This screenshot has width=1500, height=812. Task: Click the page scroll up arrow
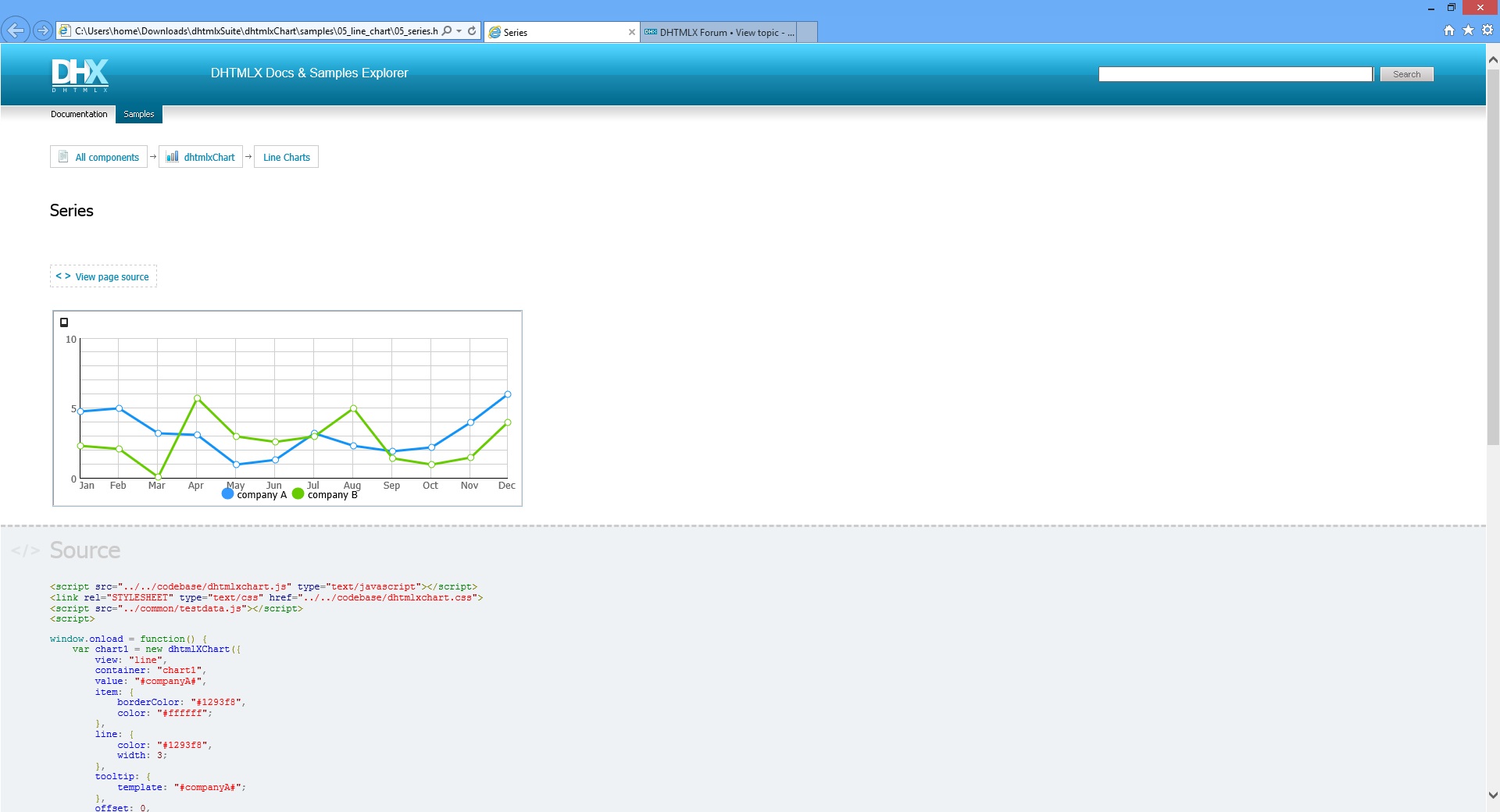(x=1493, y=59)
